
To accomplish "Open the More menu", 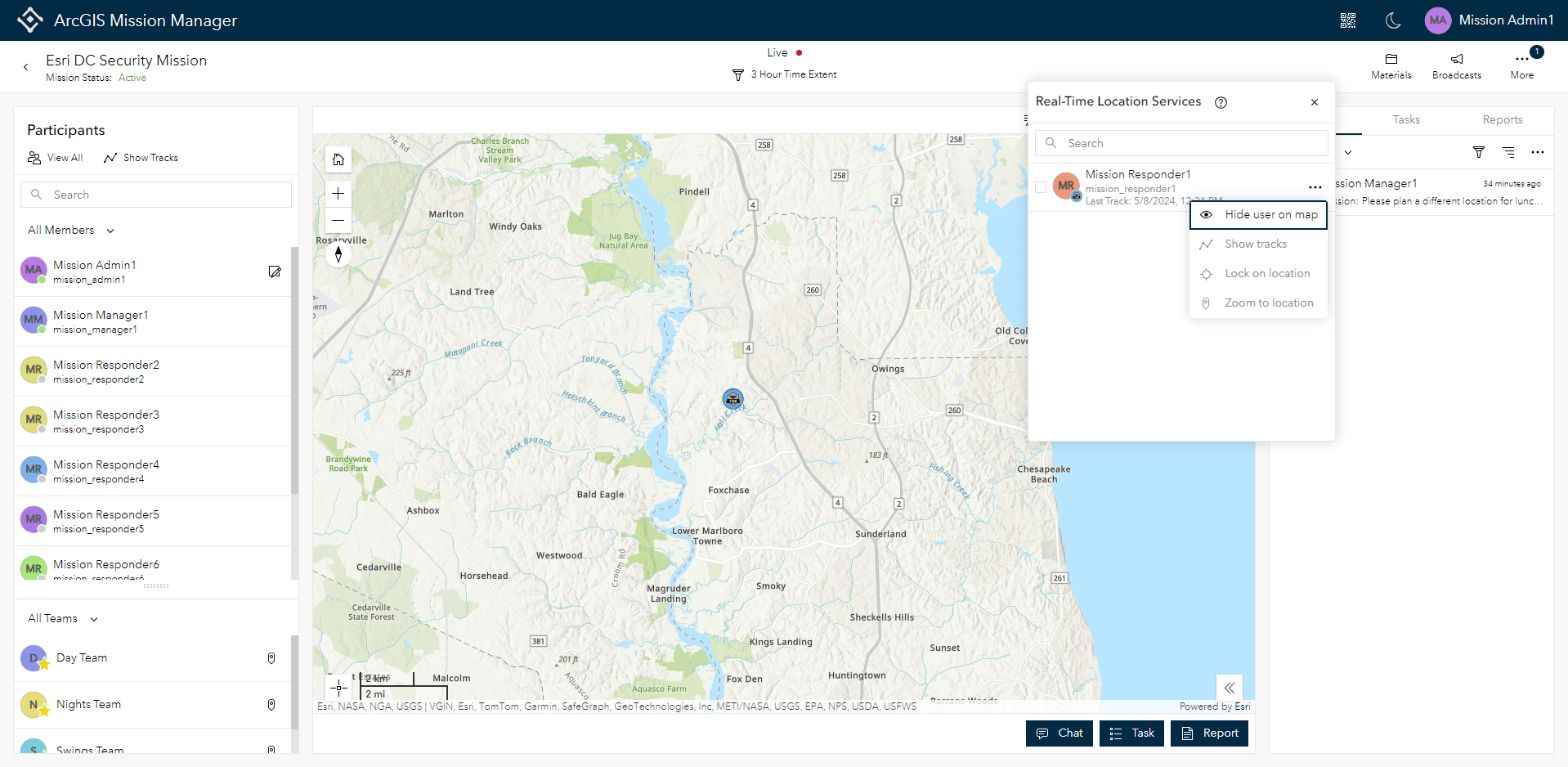I will 1522,66.
